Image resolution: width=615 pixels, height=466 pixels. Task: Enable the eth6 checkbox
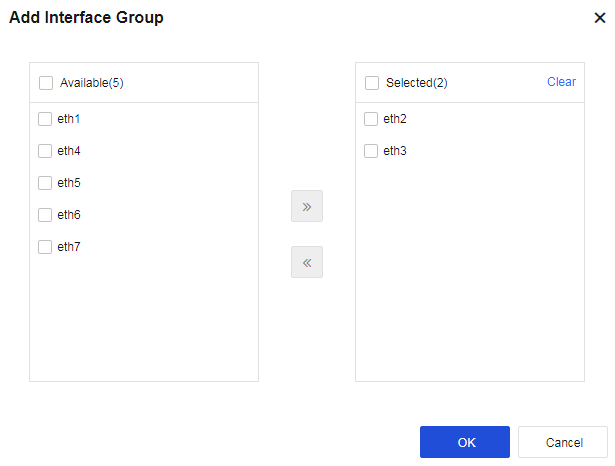pos(45,215)
